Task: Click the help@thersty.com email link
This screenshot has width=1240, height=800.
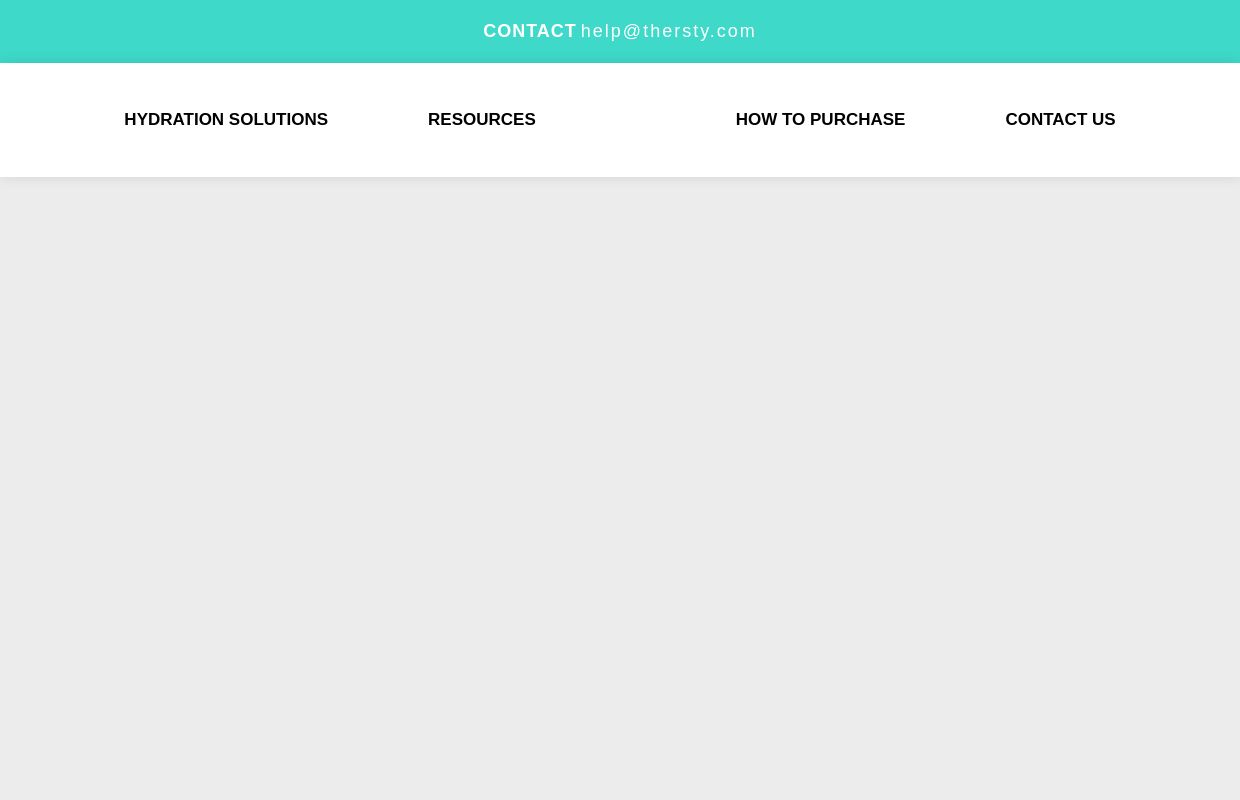Action: [x=668, y=31]
